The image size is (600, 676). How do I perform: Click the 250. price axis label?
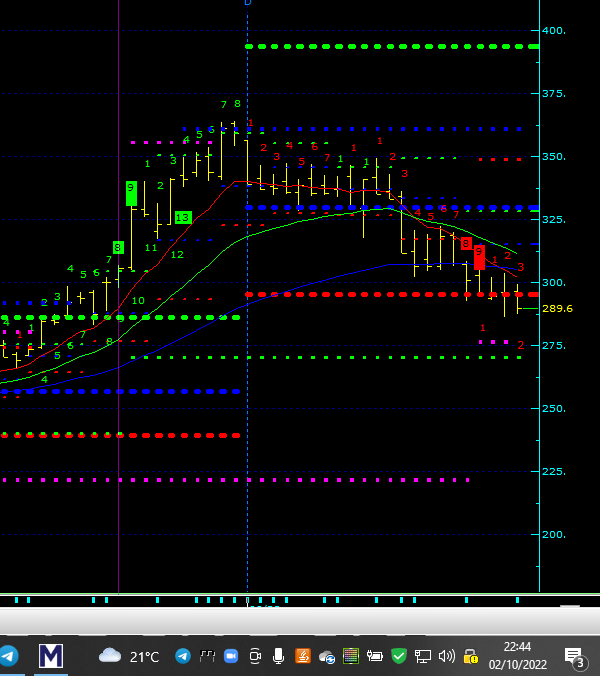[554, 408]
